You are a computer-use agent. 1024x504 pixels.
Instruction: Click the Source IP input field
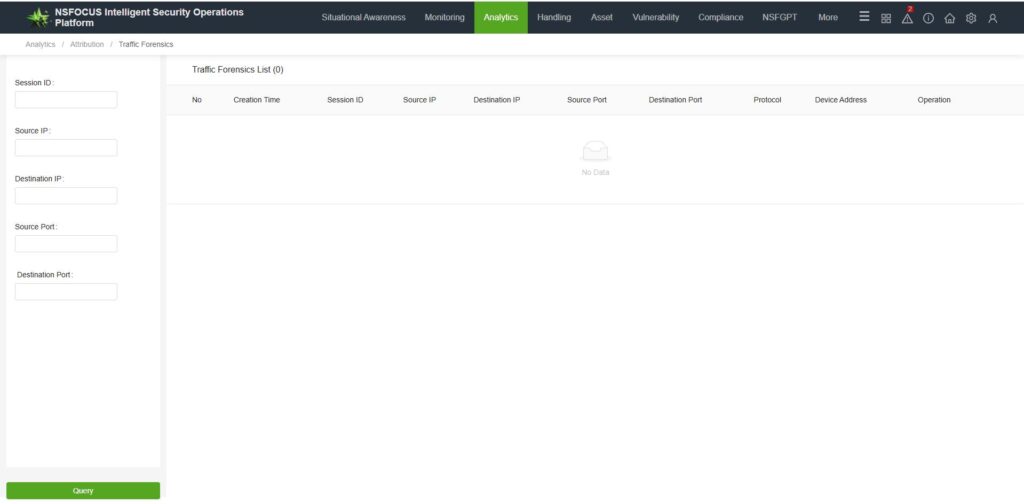click(x=66, y=148)
